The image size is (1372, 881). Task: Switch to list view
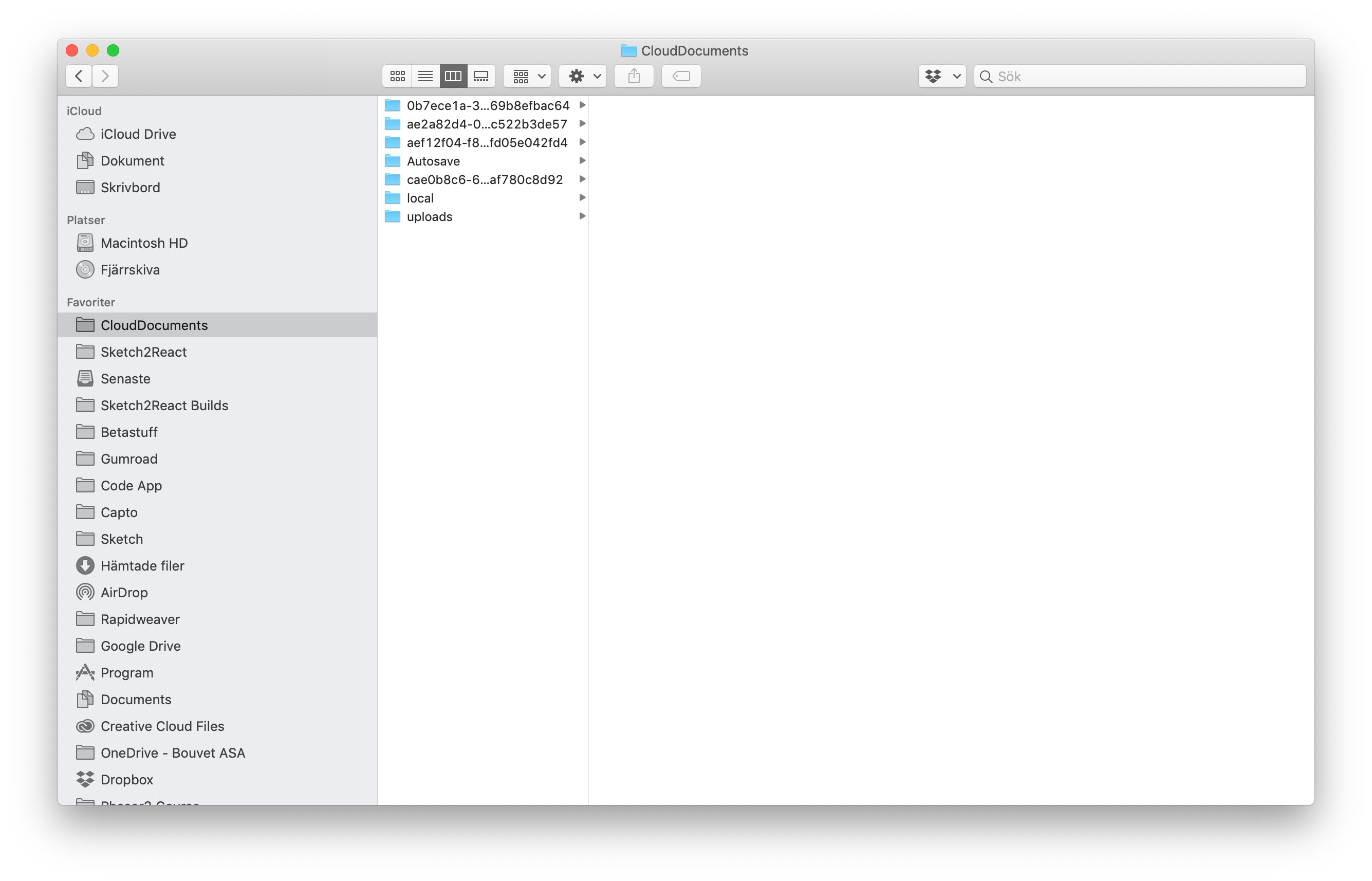point(425,76)
